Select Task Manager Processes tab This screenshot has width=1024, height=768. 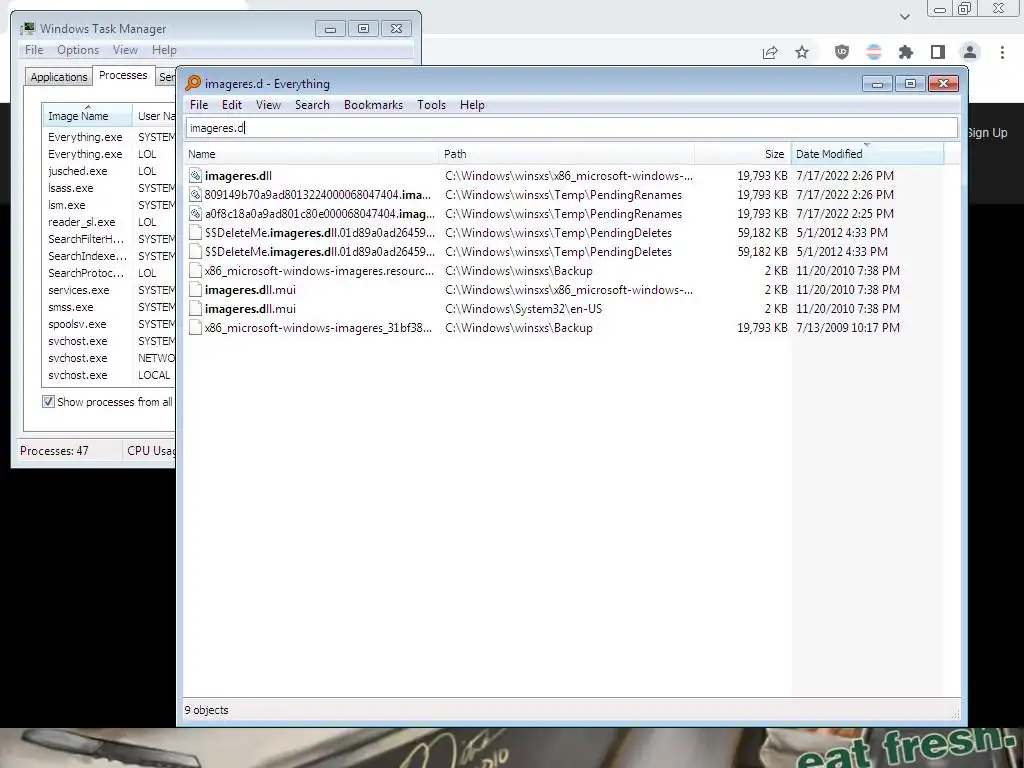123,75
